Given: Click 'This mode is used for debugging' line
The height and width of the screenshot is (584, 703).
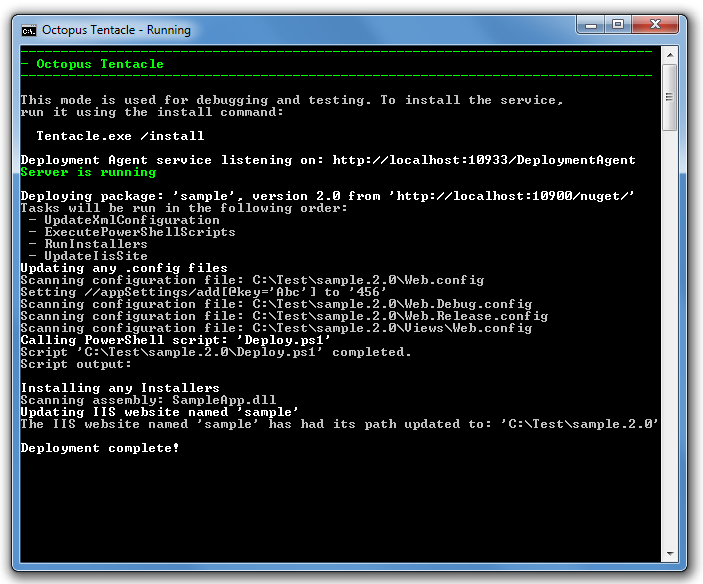Looking at the screenshot, I should [292, 100].
